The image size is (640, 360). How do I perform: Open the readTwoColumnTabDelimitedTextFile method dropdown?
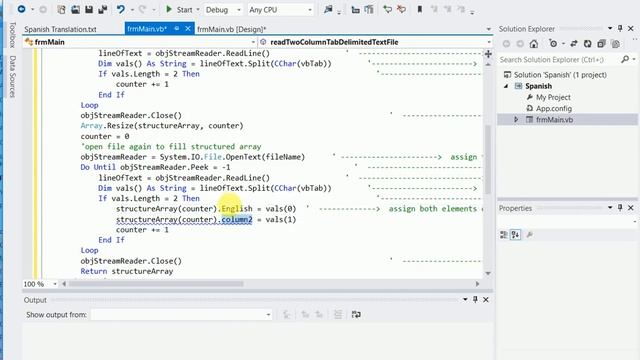(376, 42)
